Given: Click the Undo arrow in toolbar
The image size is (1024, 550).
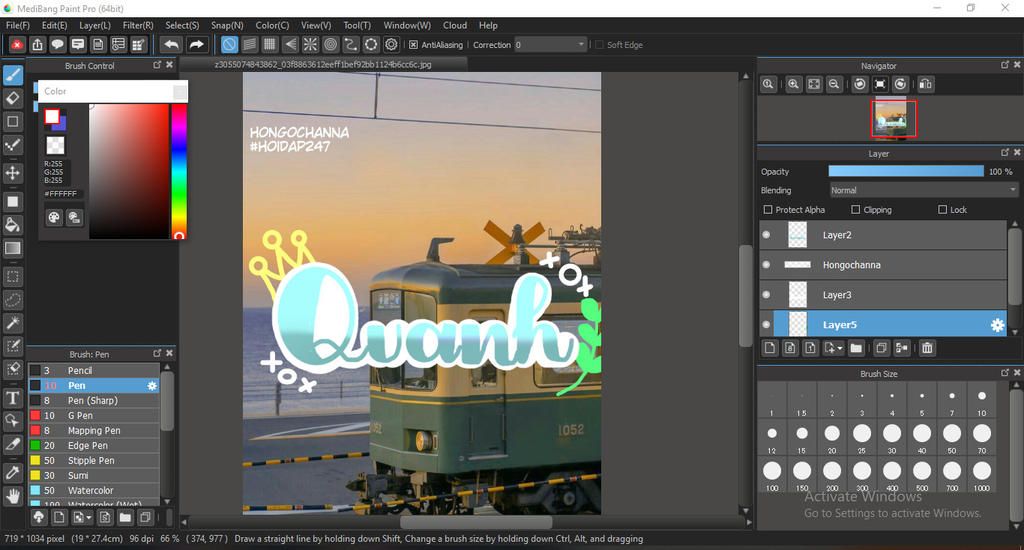Looking at the screenshot, I should click(x=171, y=44).
